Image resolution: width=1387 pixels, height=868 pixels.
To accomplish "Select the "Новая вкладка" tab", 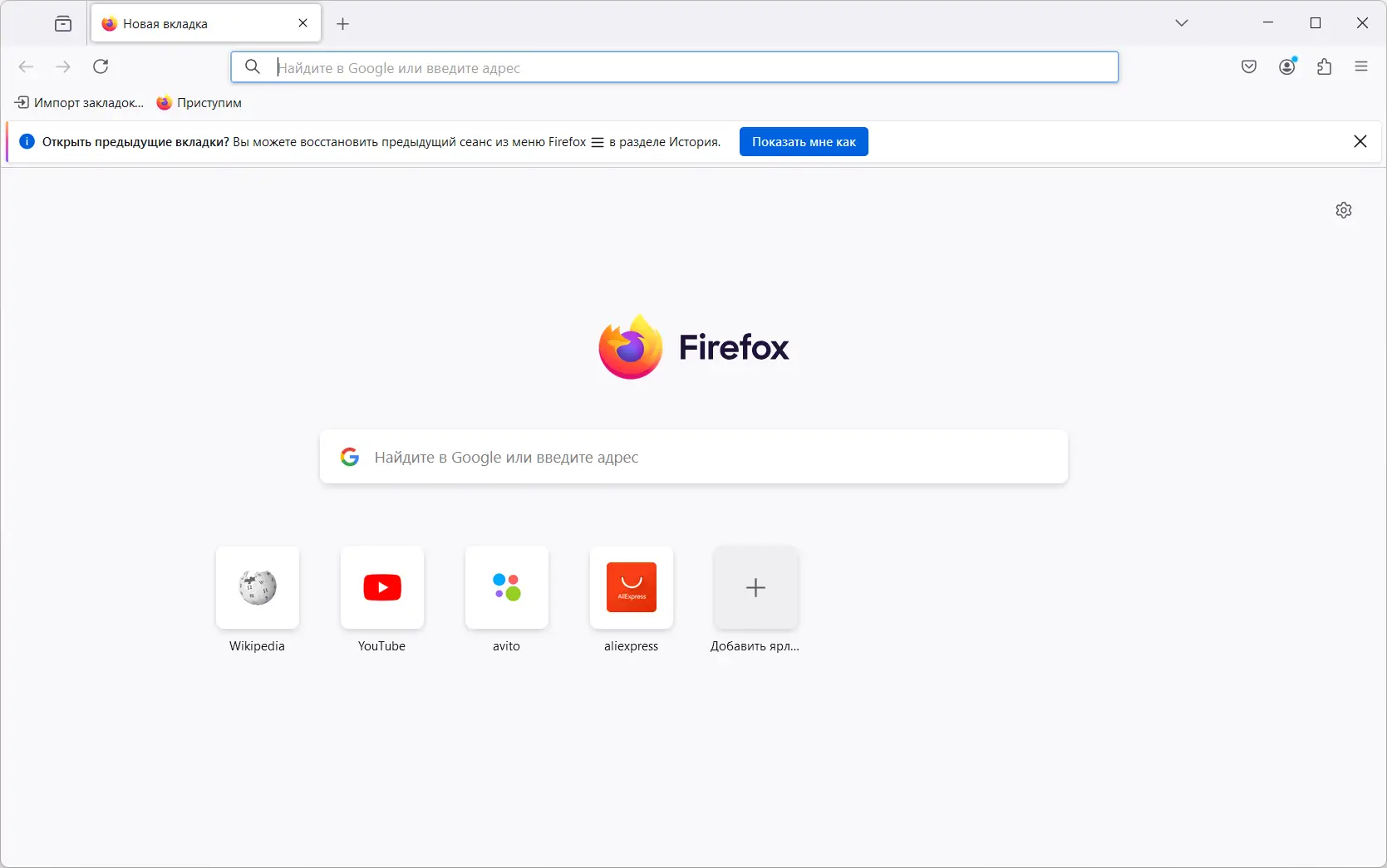I will pos(205,24).
